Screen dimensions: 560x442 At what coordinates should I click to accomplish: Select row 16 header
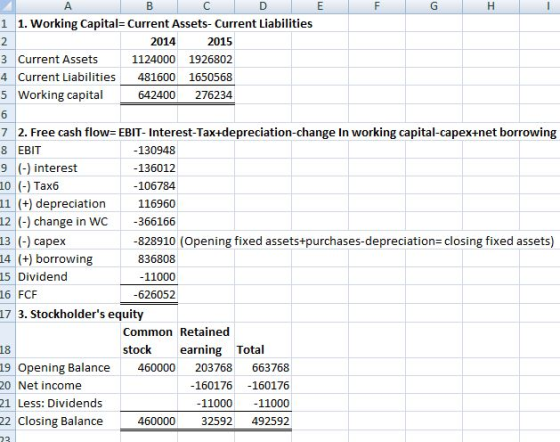8,295
